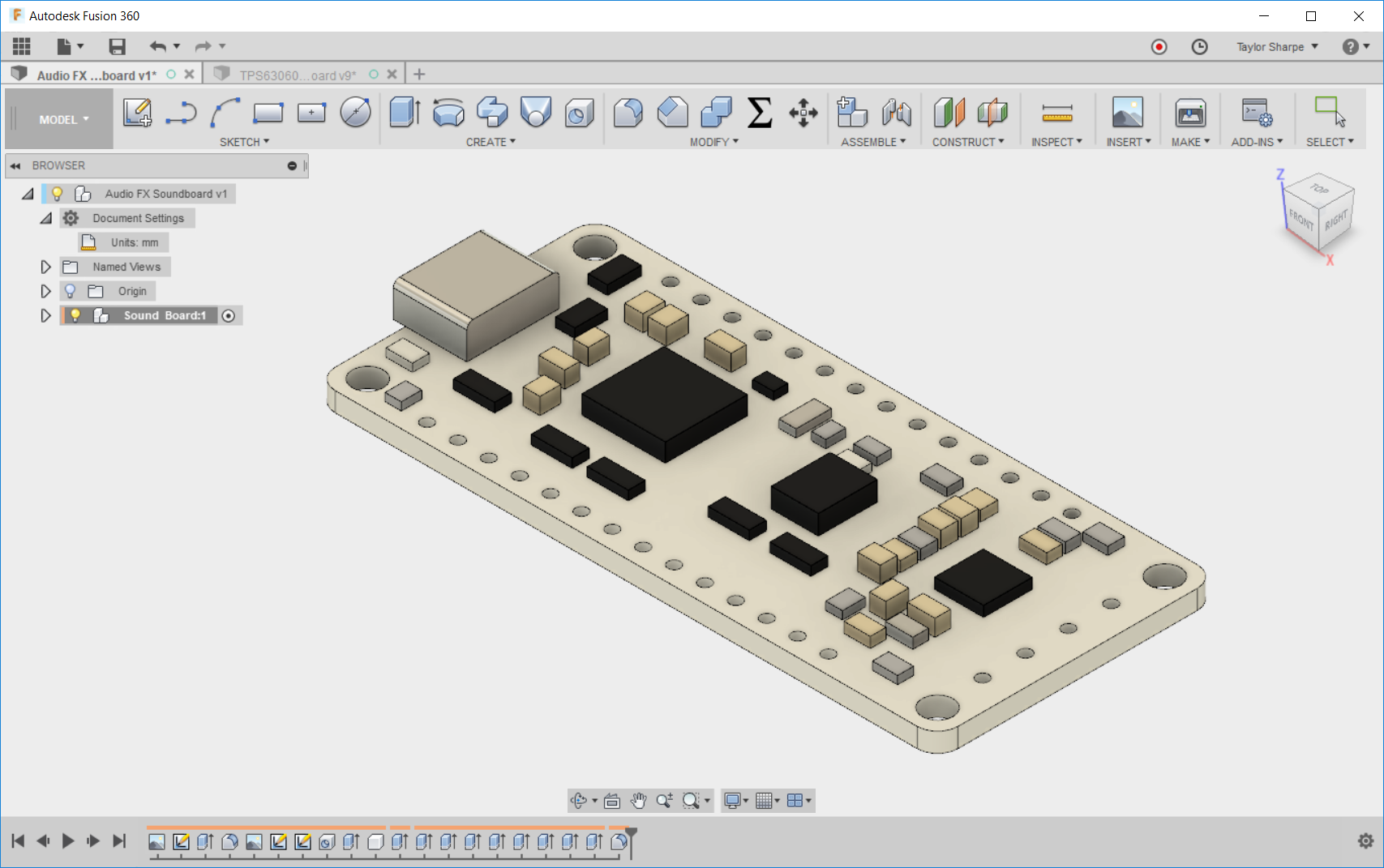Open the Press Pull modify tool
This screenshot has width=1384, height=868.
point(629,114)
